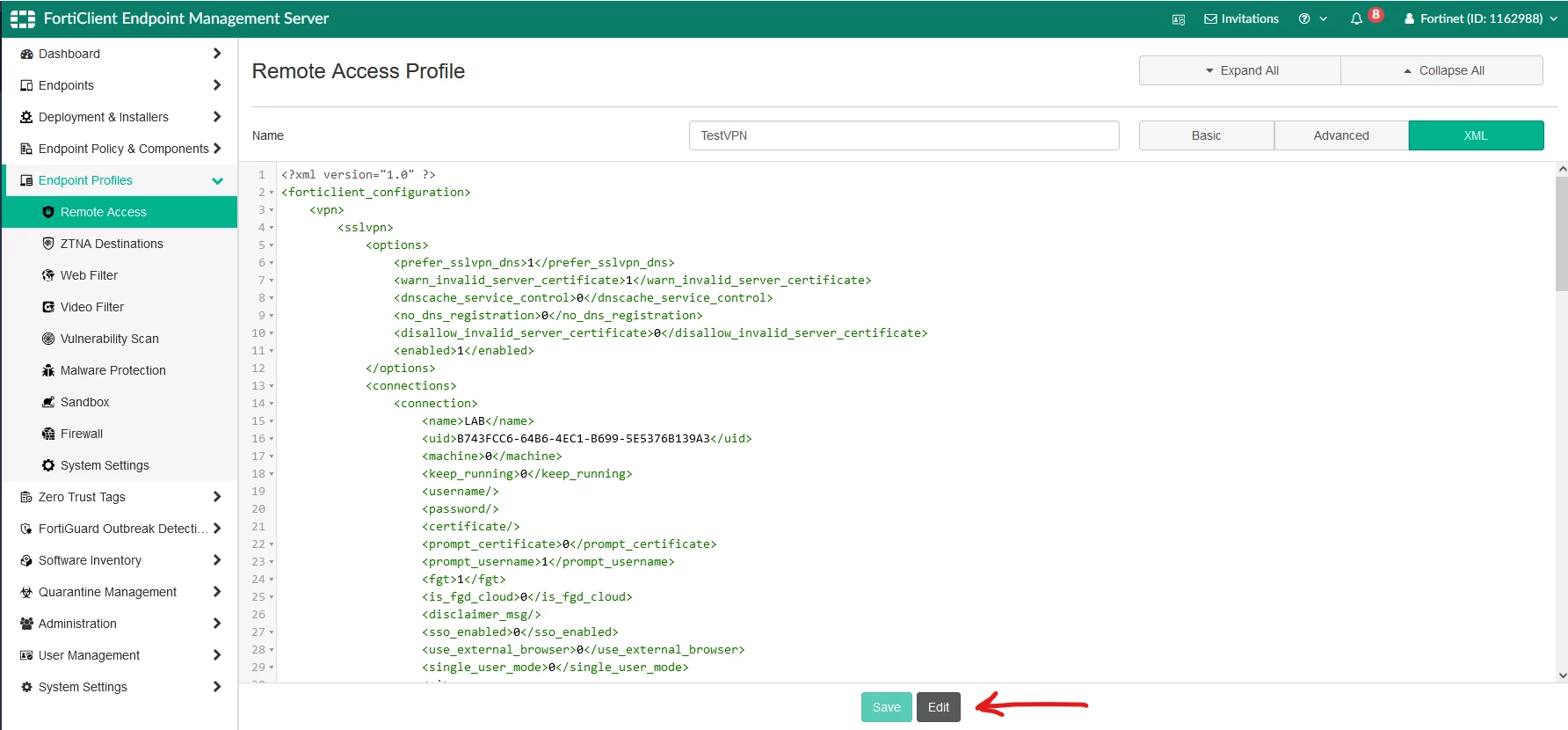
Task: Switch to the Basic tab
Action: click(x=1206, y=135)
